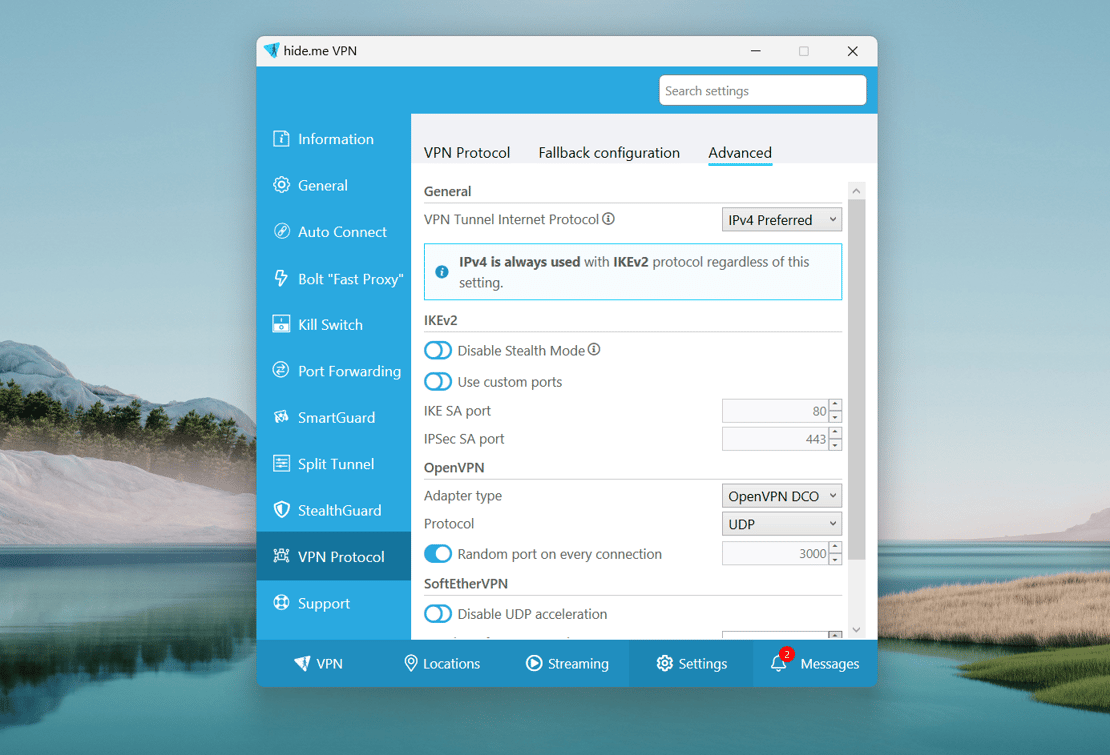Switch to the Fallback configuration tab
This screenshot has height=755, width=1110.
609,153
